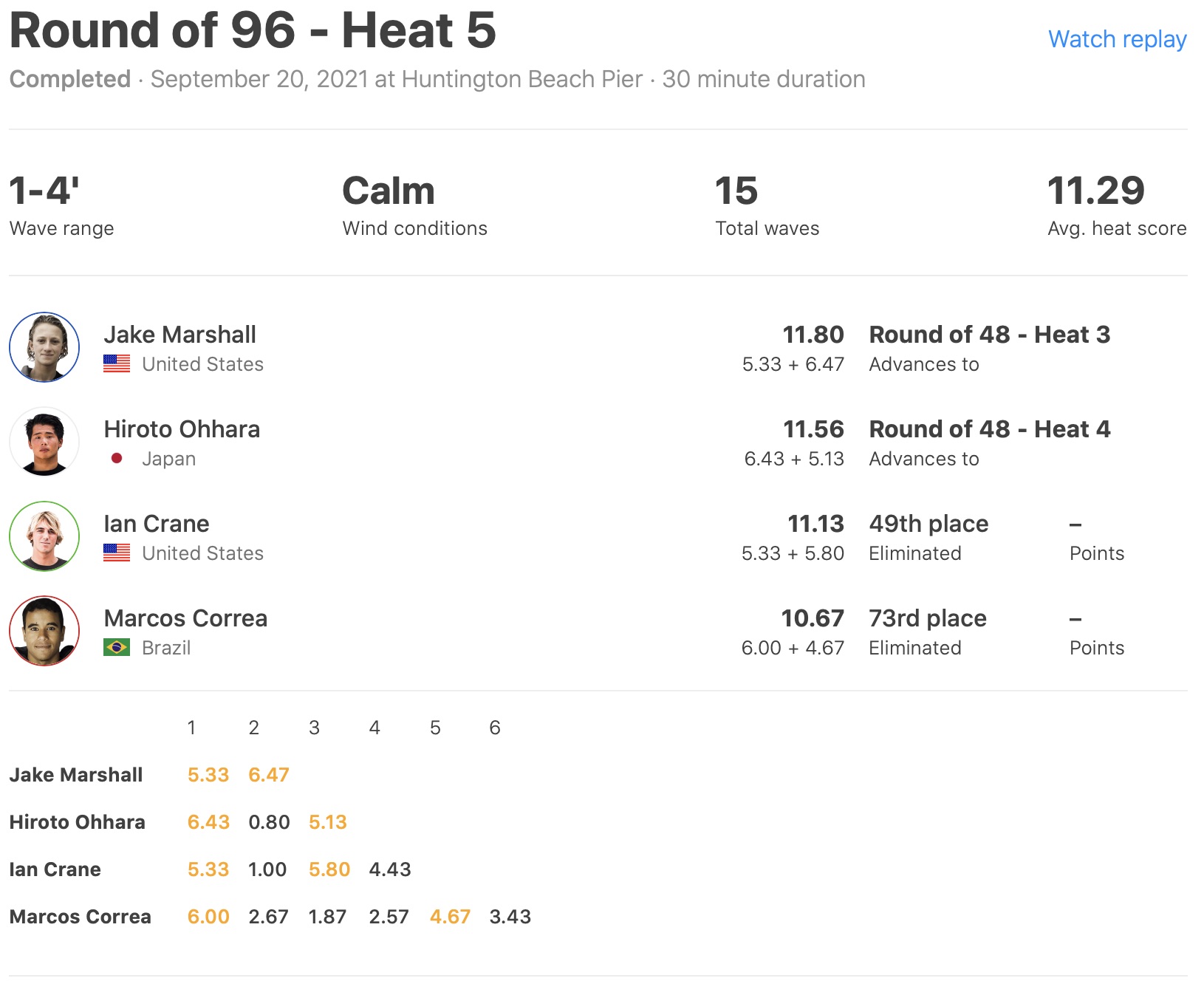Click the Watch replay link
The image size is (1204, 981).
coord(1117,39)
